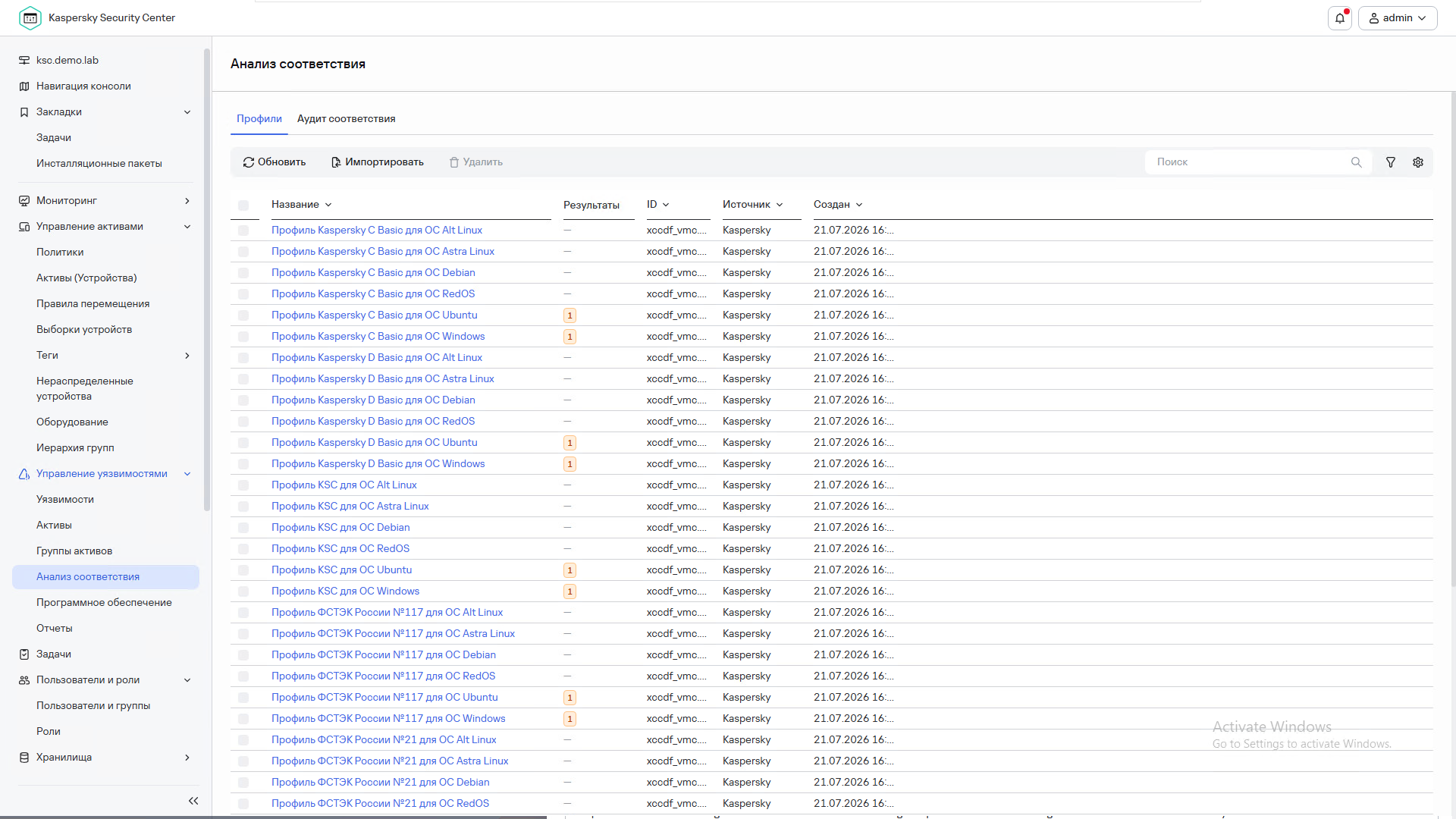Check the C Basic Debian profile row

(x=243, y=273)
